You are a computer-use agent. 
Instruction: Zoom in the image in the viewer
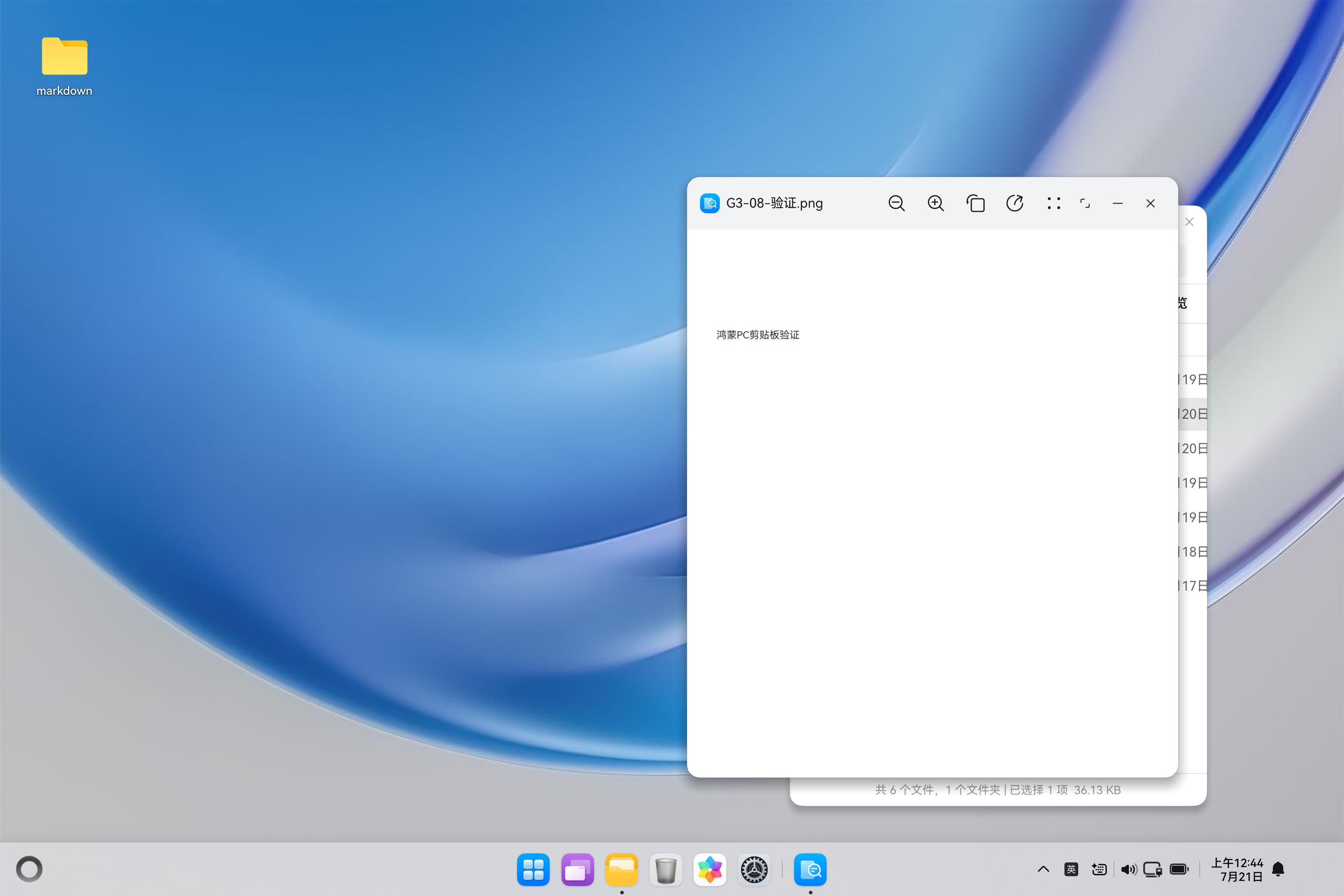click(936, 203)
